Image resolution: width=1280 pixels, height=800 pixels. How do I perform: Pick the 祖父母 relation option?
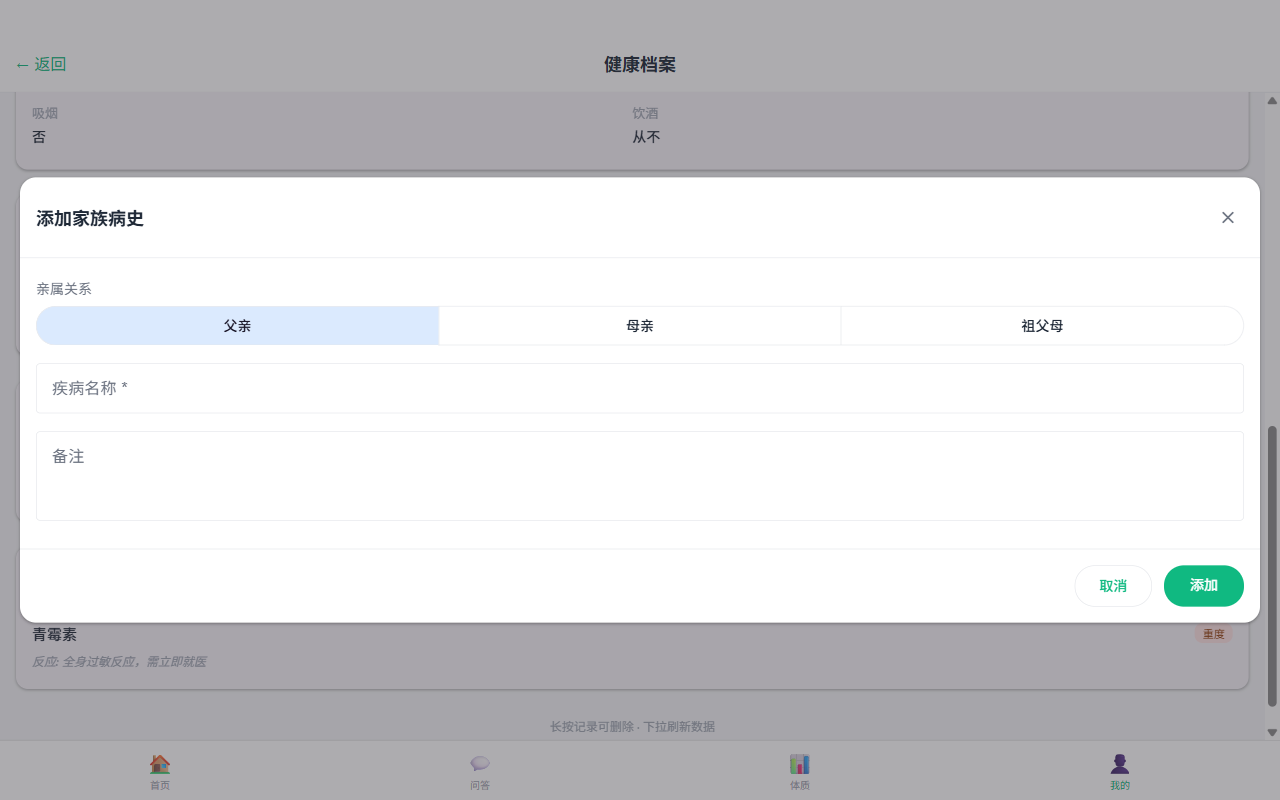click(x=1042, y=326)
